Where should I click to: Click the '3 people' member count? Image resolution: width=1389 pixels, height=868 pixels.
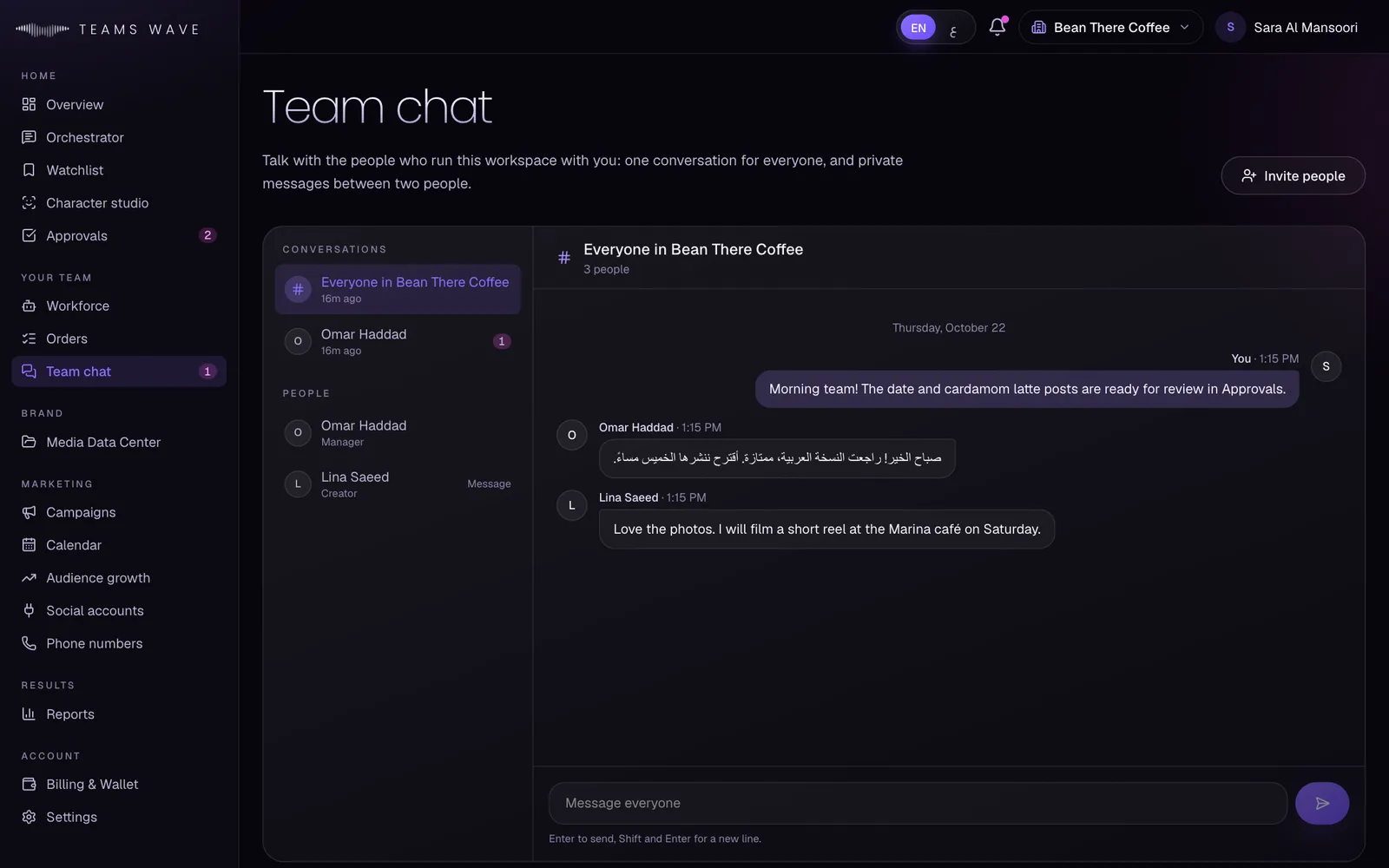[x=606, y=269]
